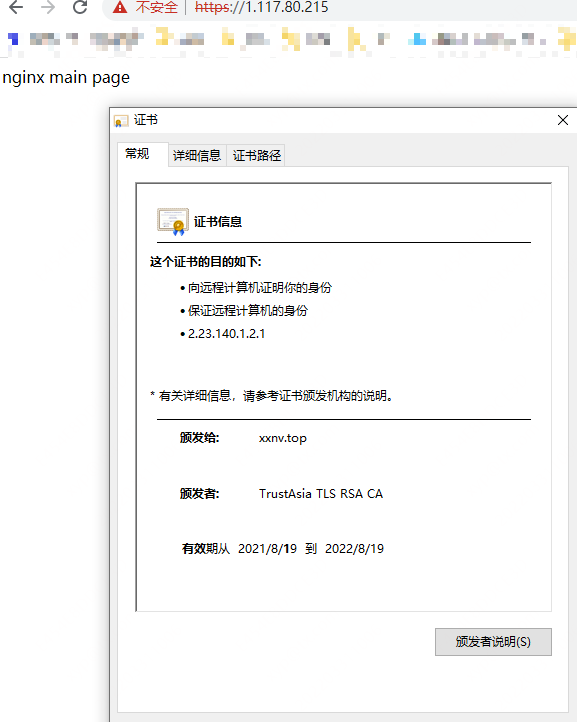Reload the page with the refresh icon
The height and width of the screenshot is (722, 577).
pyautogui.click(x=80, y=6)
